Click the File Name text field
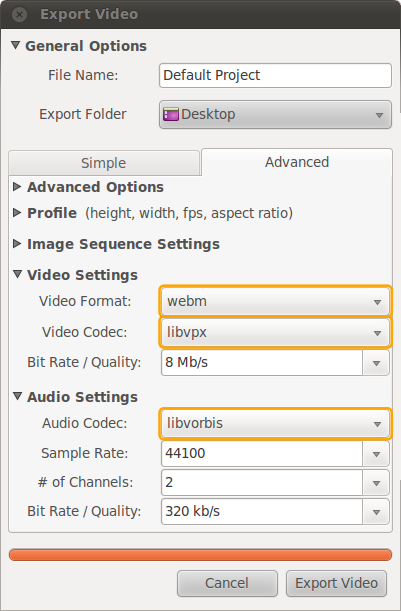 [x=275, y=76]
